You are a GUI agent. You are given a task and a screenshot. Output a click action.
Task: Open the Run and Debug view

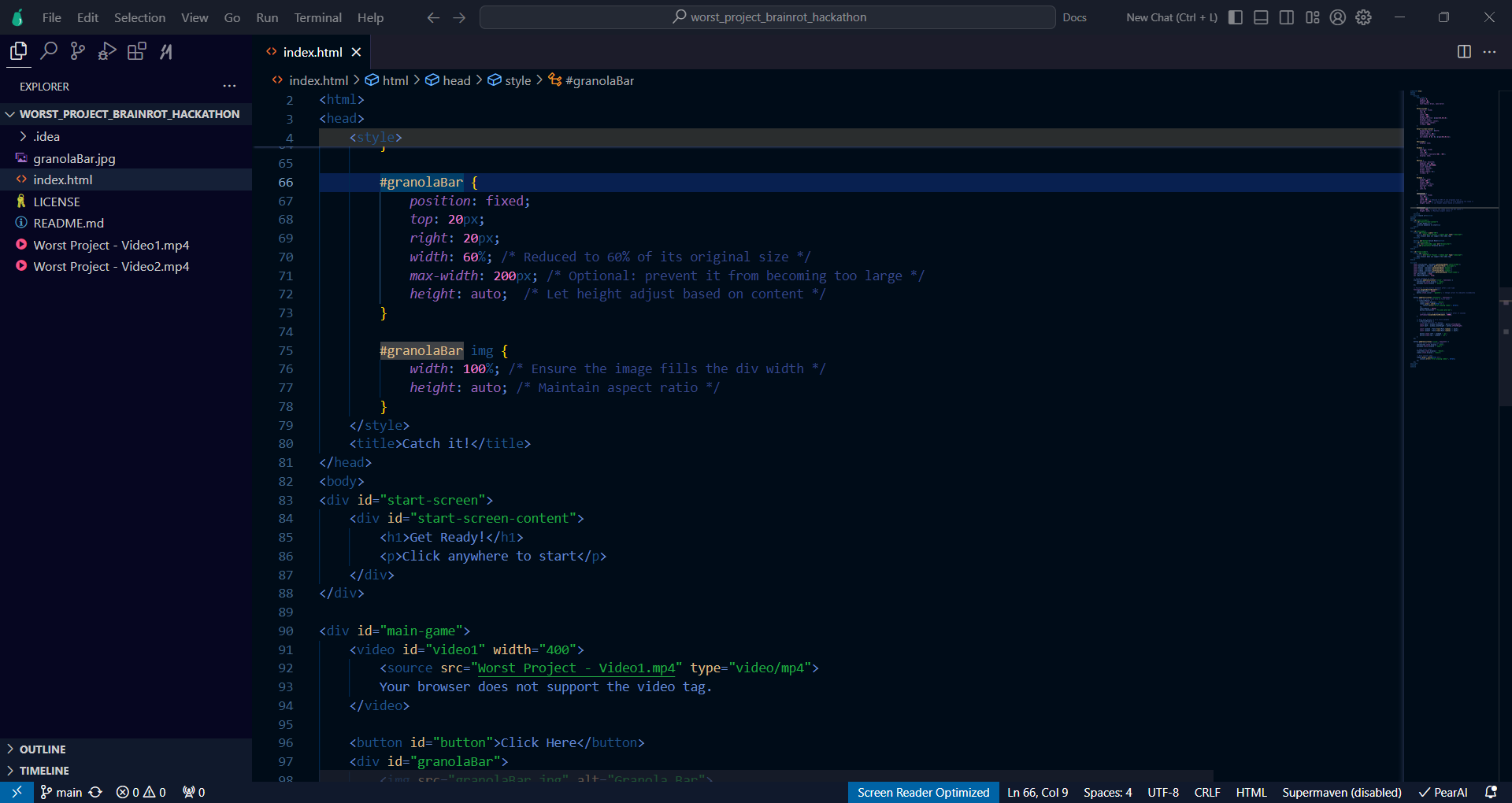point(106,51)
